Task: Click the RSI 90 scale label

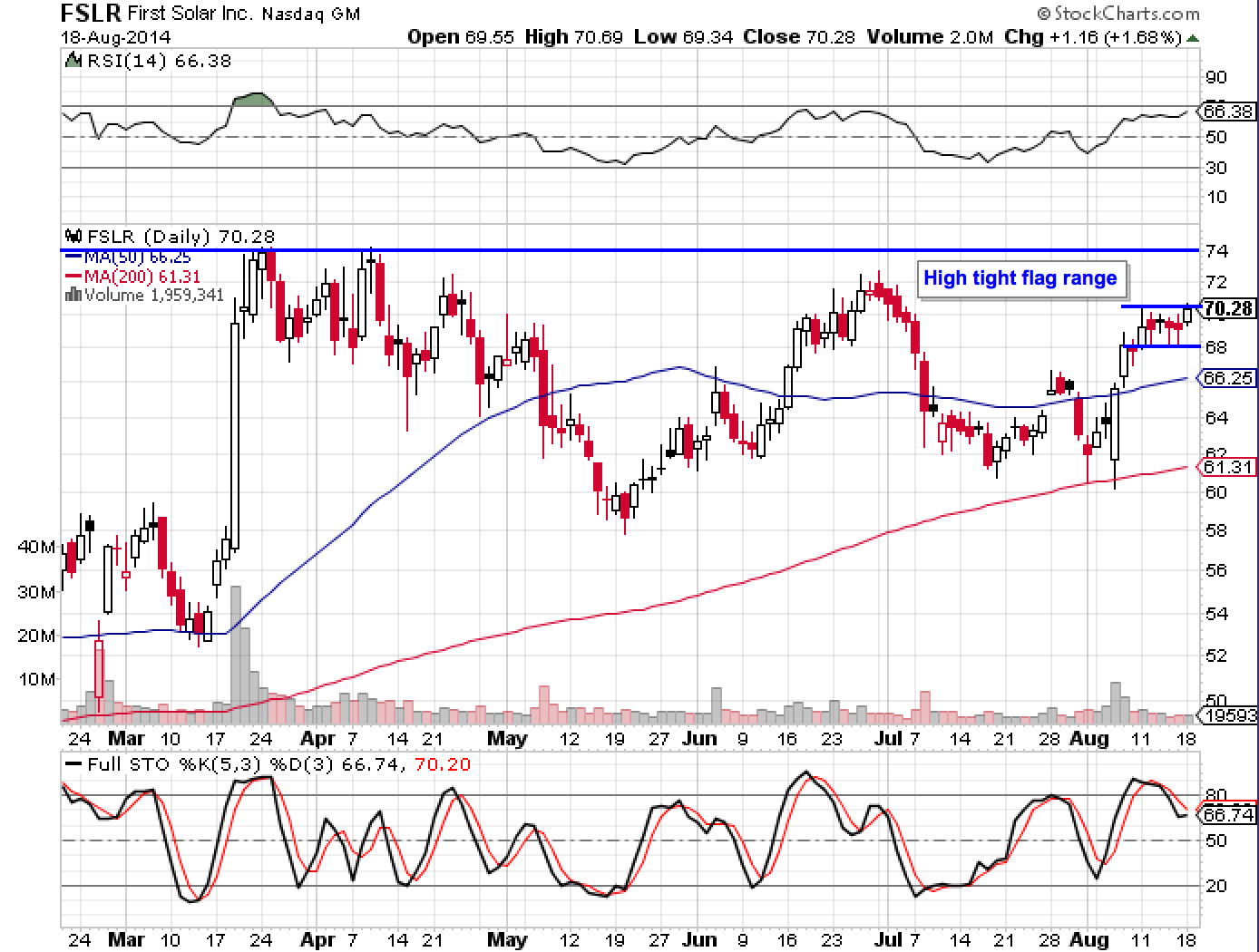Action: click(1215, 78)
